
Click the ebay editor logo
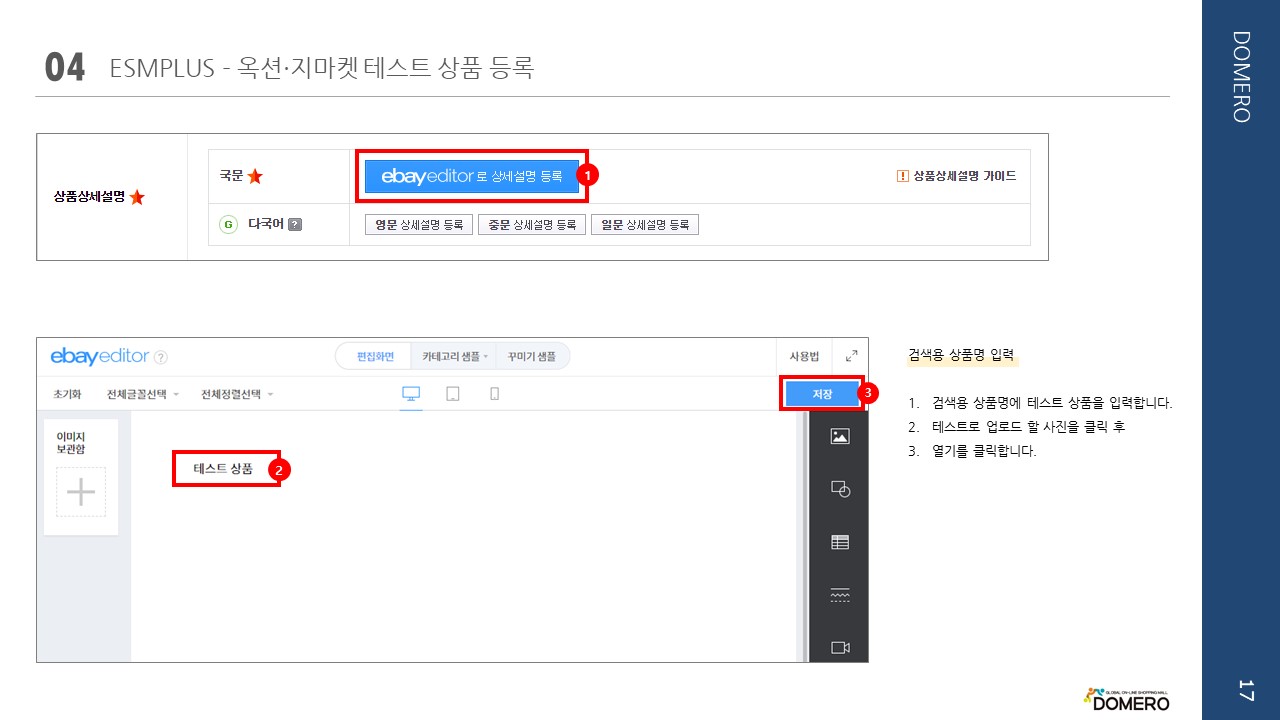(100, 356)
